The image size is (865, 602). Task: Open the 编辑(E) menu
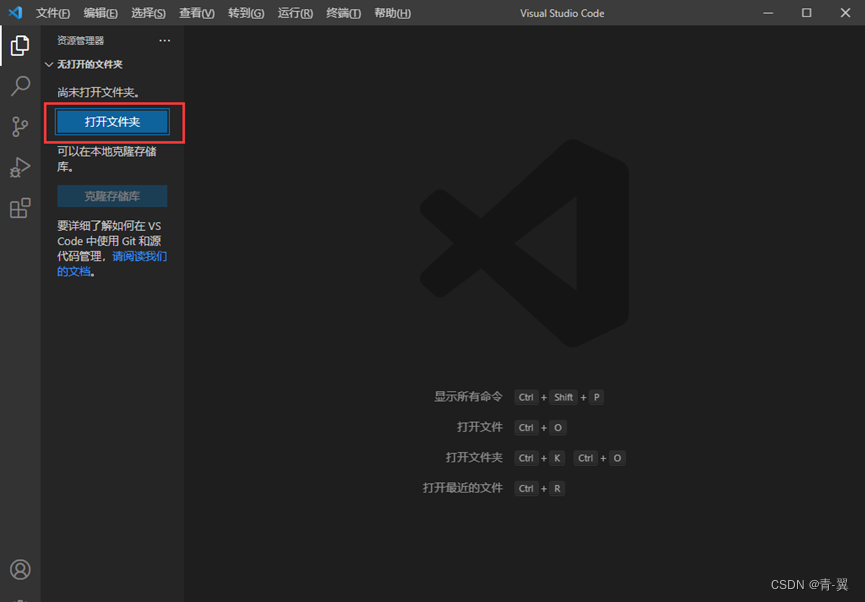click(100, 13)
